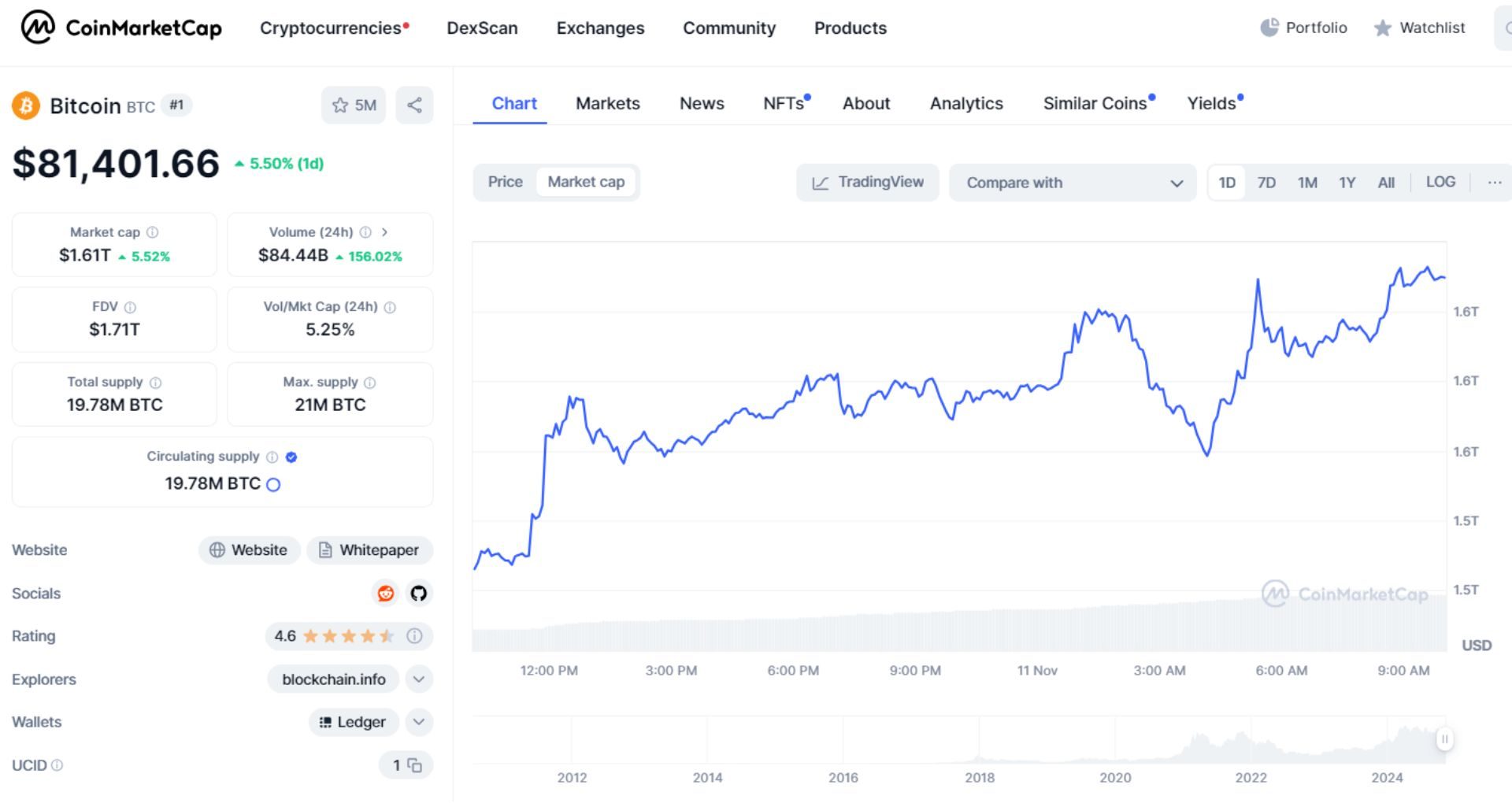Click the Market cap info icon
Screen dimensions: 1512x803
pyautogui.click(x=153, y=232)
